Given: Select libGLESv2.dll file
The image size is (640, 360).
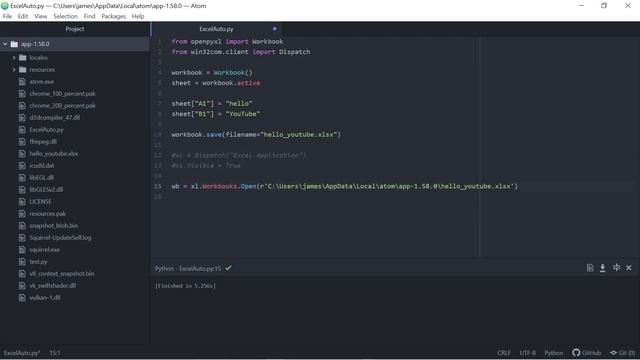Looking at the screenshot, I should pos(46,189).
